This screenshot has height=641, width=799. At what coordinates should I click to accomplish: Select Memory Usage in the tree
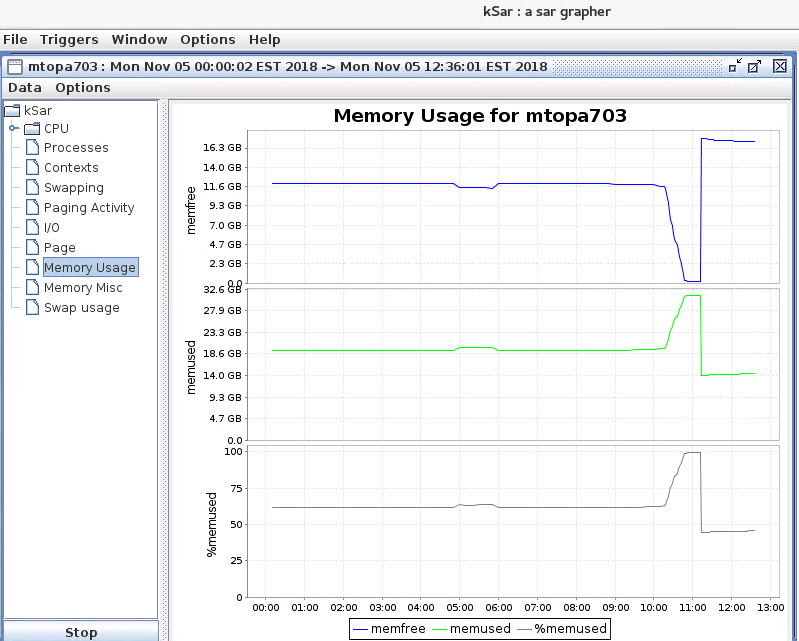(x=90, y=268)
